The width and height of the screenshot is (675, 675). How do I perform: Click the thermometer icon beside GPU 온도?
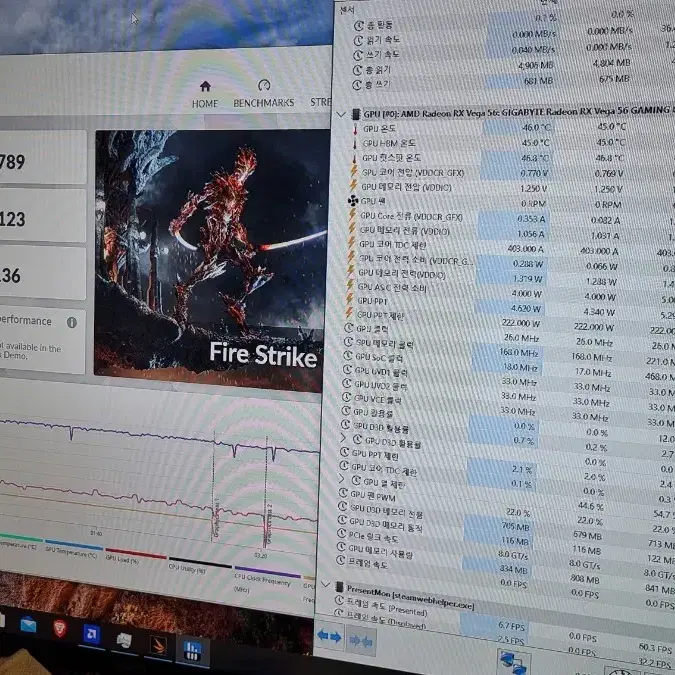point(355,129)
